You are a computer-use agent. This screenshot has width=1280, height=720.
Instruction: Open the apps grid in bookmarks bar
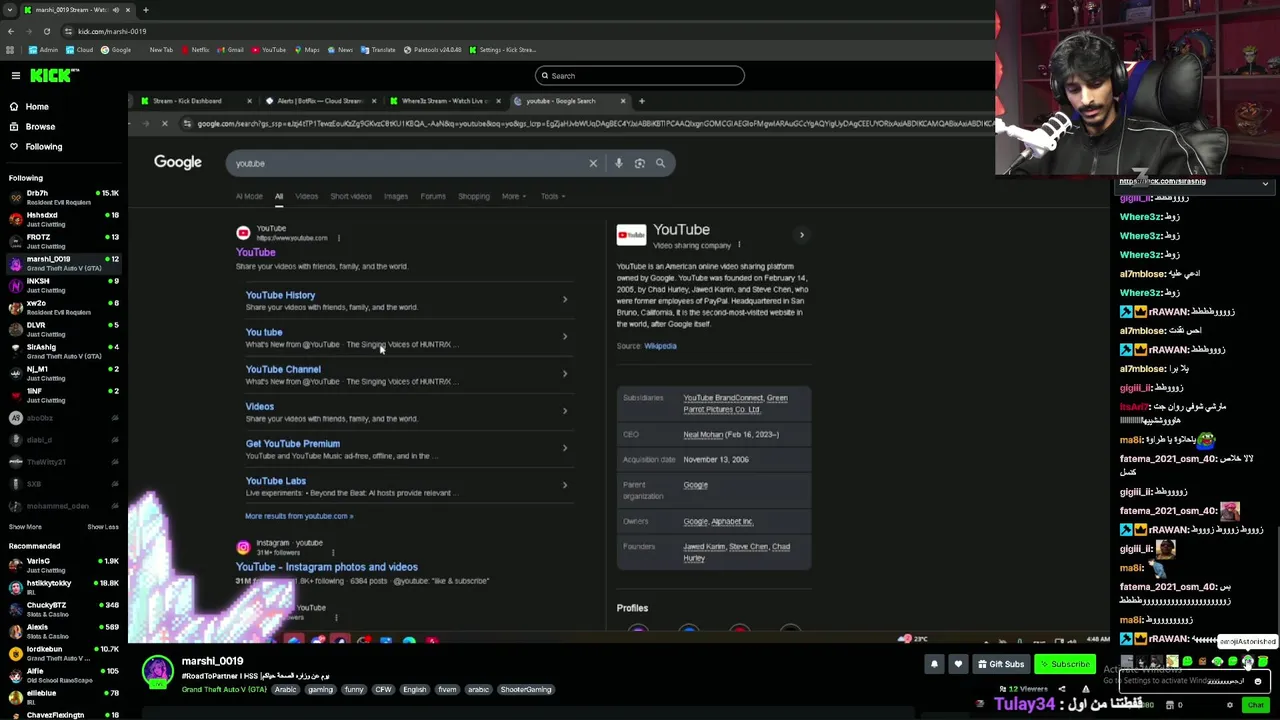coord(10,50)
